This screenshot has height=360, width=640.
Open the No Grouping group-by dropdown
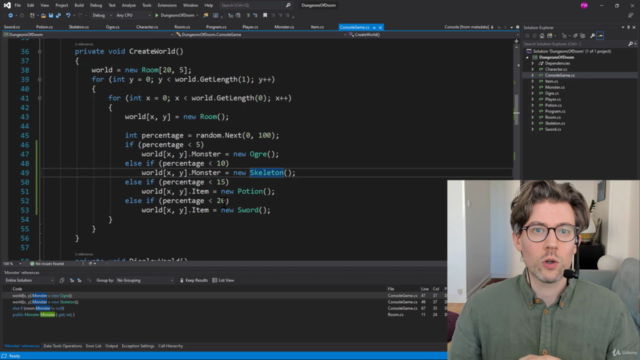[x=145, y=280]
